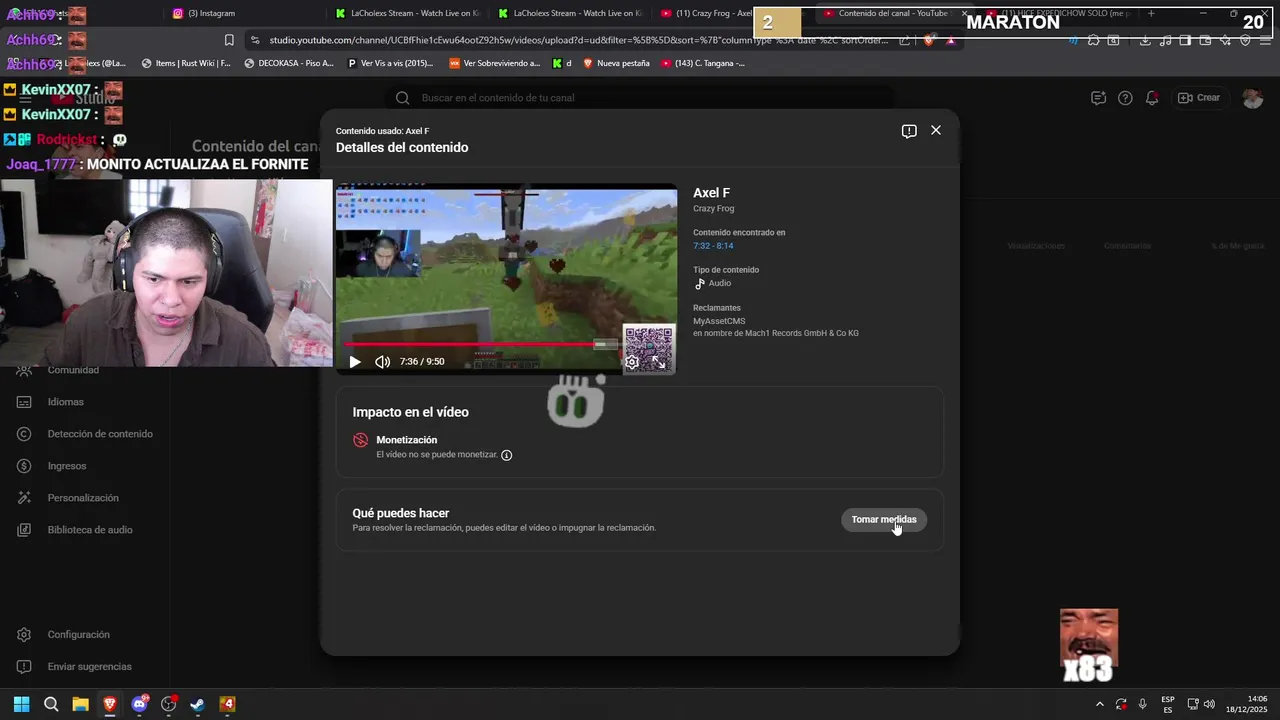1280x720 pixels.
Task: Open the Ver Vis a vis (2015) bookmark
Action: pos(390,63)
